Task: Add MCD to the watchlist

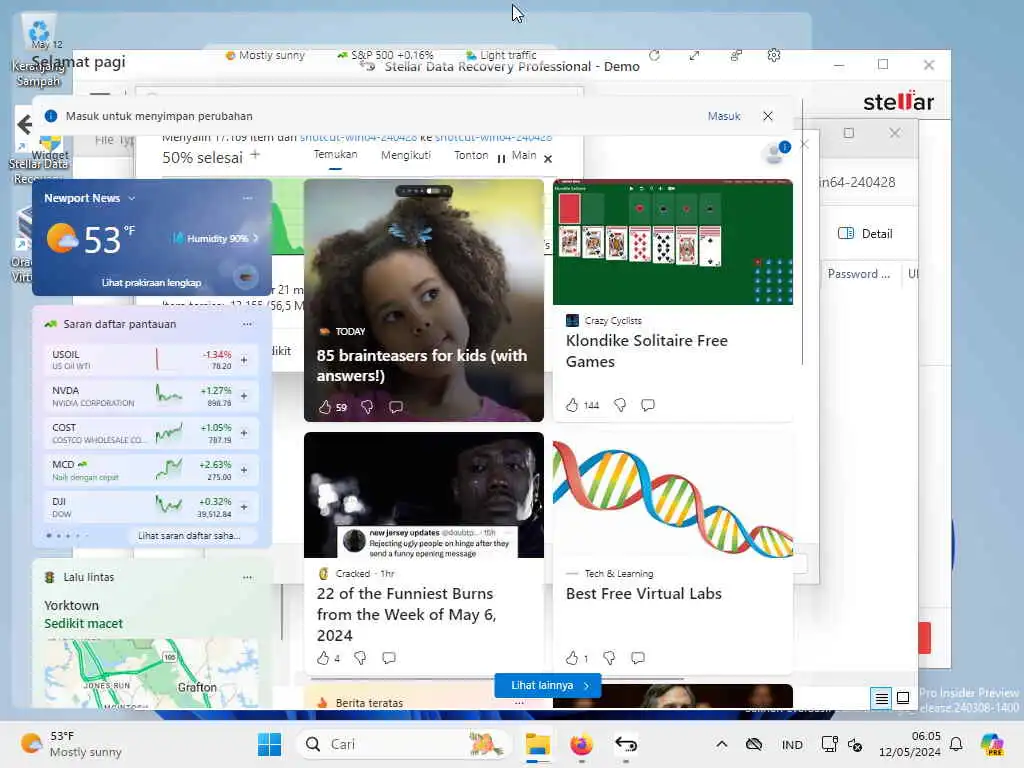Action: click(x=244, y=470)
